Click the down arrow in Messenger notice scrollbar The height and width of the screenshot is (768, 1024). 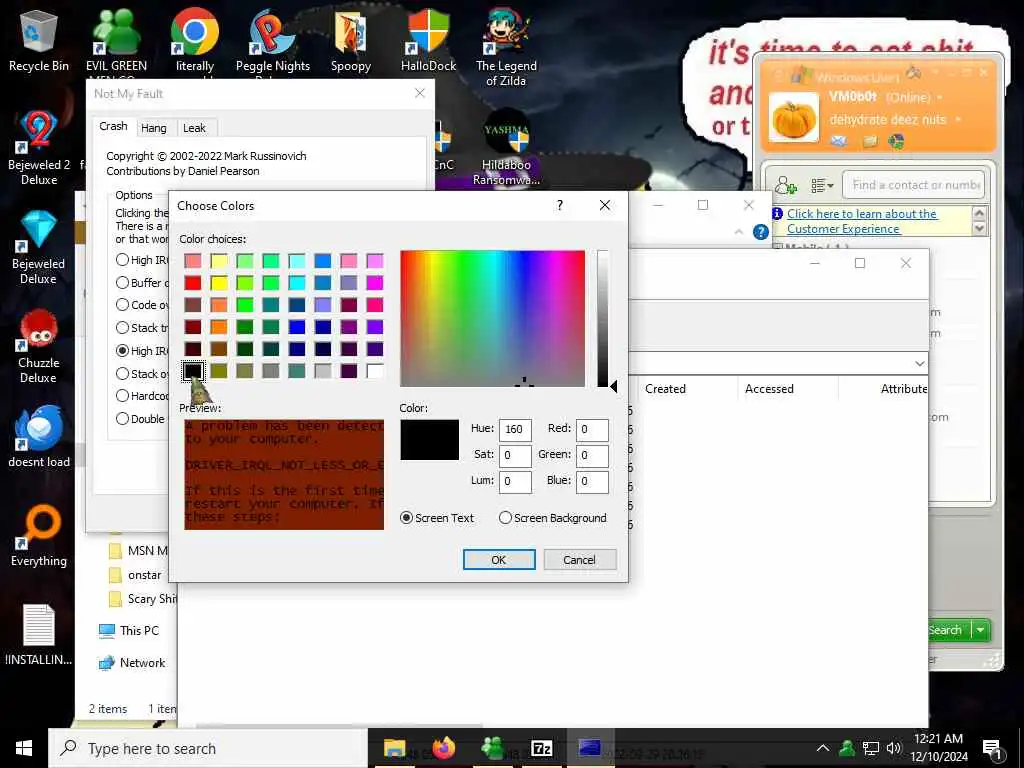coord(979,228)
